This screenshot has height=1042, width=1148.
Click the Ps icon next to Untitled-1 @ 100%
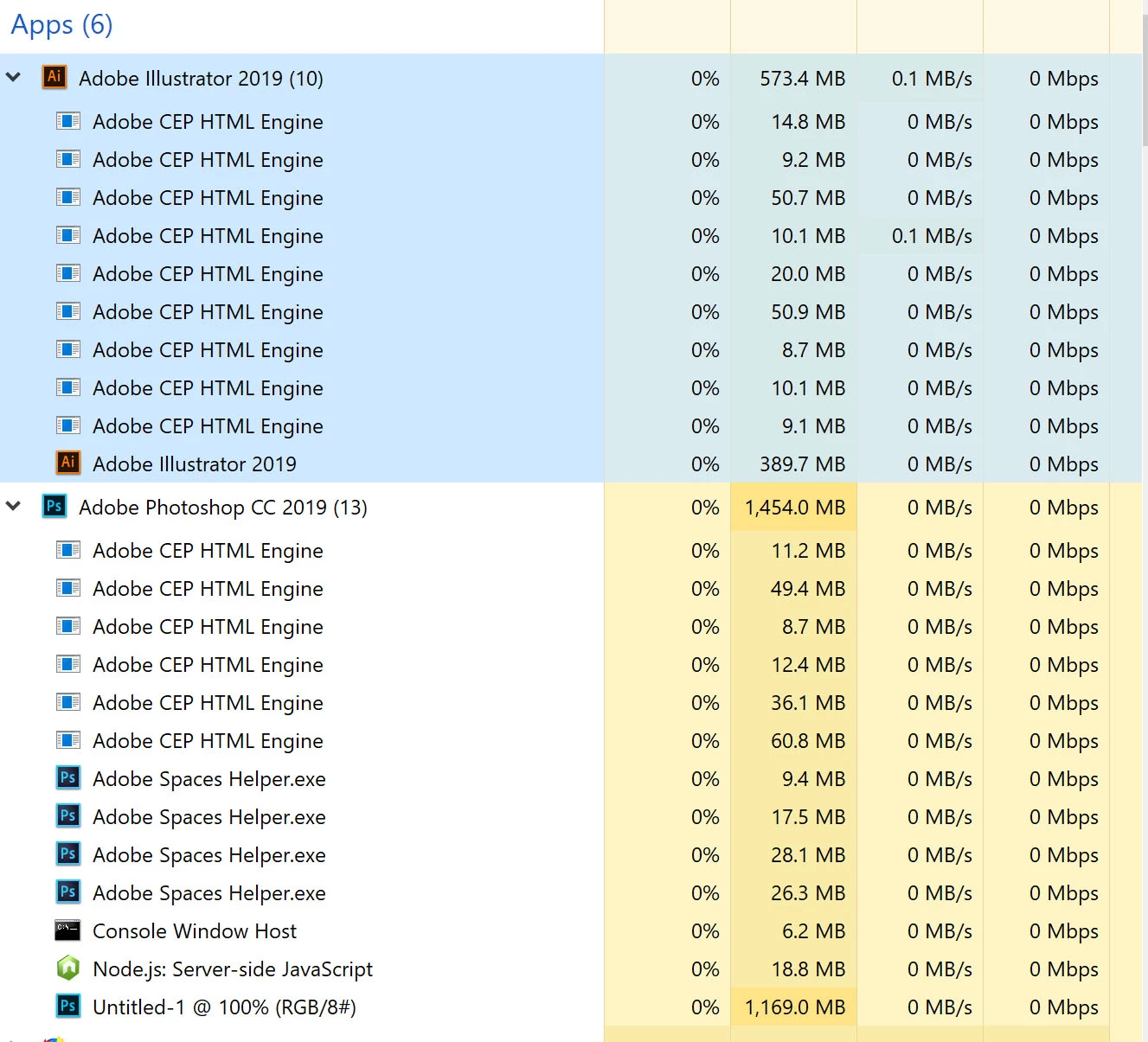tap(68, 1006)
